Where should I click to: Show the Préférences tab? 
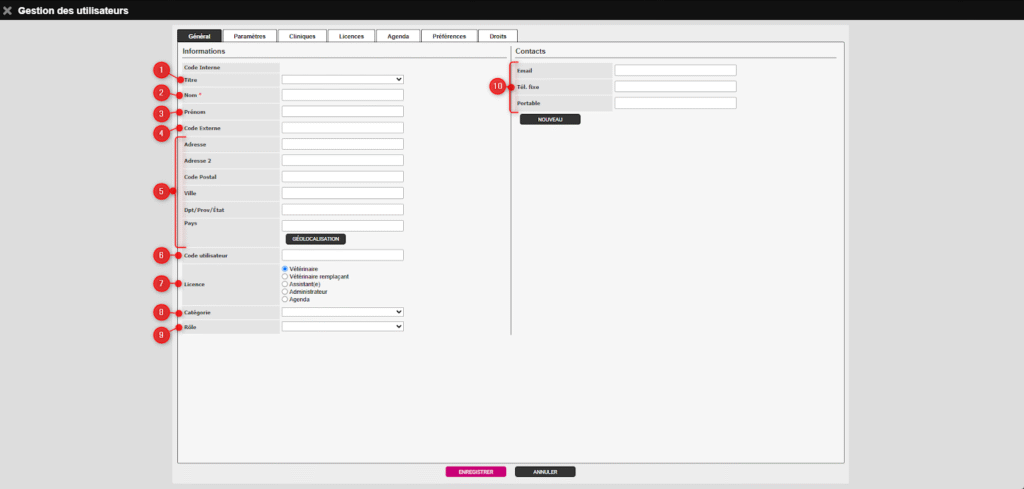click(449, 36)
